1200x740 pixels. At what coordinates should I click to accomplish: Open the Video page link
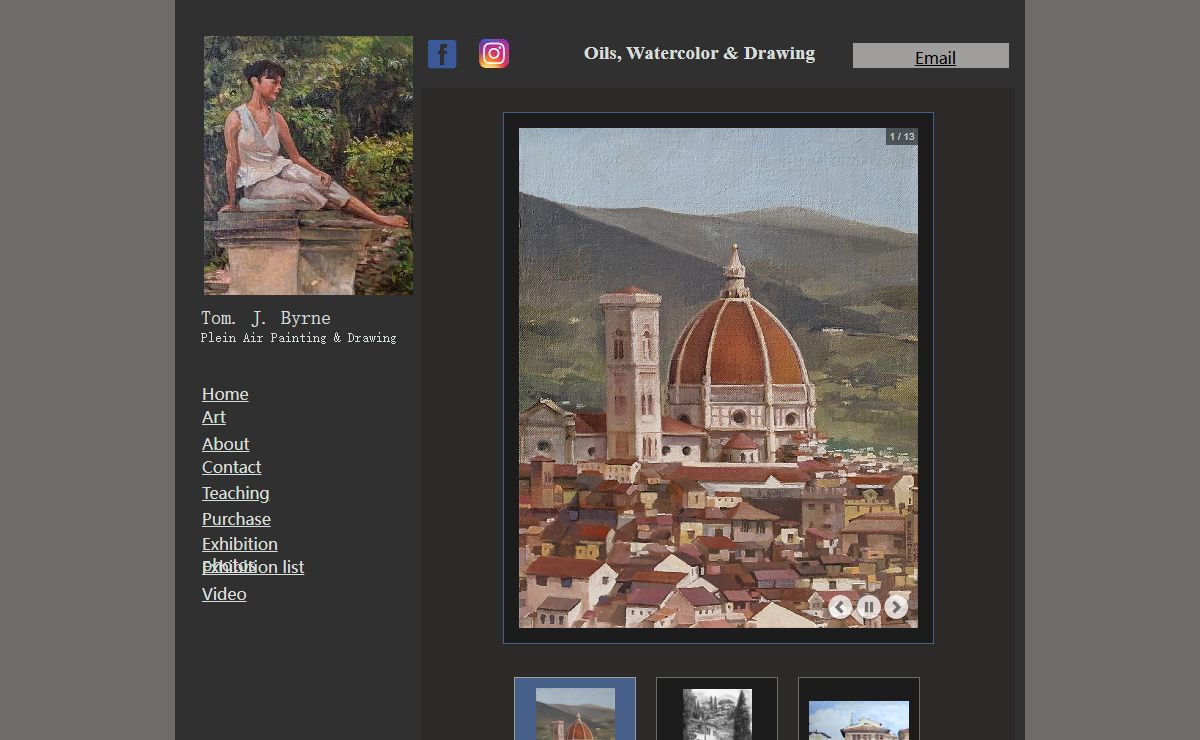[x=224, y=594]
